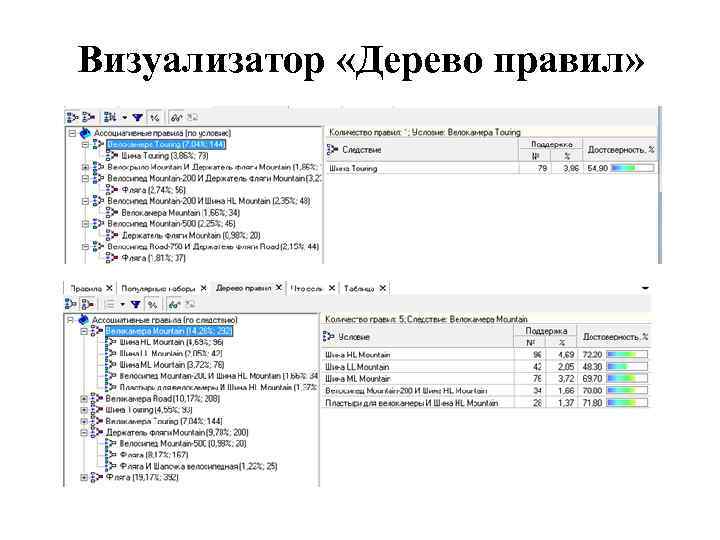Collapse 'Велосипед Road-750 И Держатель фляги Road' node
The height and width of the screenshot is (540, 720).
pos(85,247)
